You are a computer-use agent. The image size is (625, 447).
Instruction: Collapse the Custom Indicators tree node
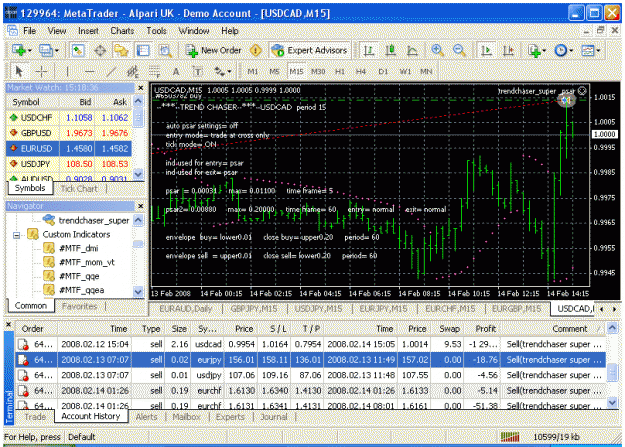(16, 235)
